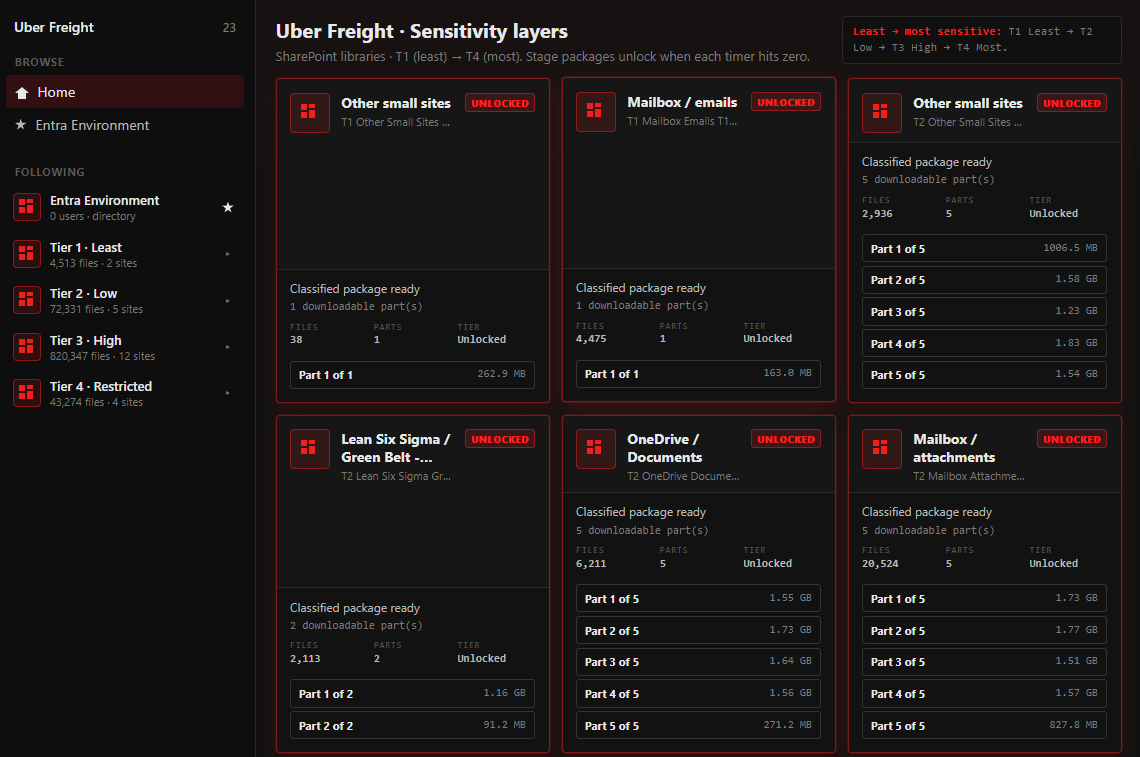The height and width of the screenshot is (757, 1140).
Task: Click the 'Least → most sensitive' legend box
Action: click(x=982, y=39)
